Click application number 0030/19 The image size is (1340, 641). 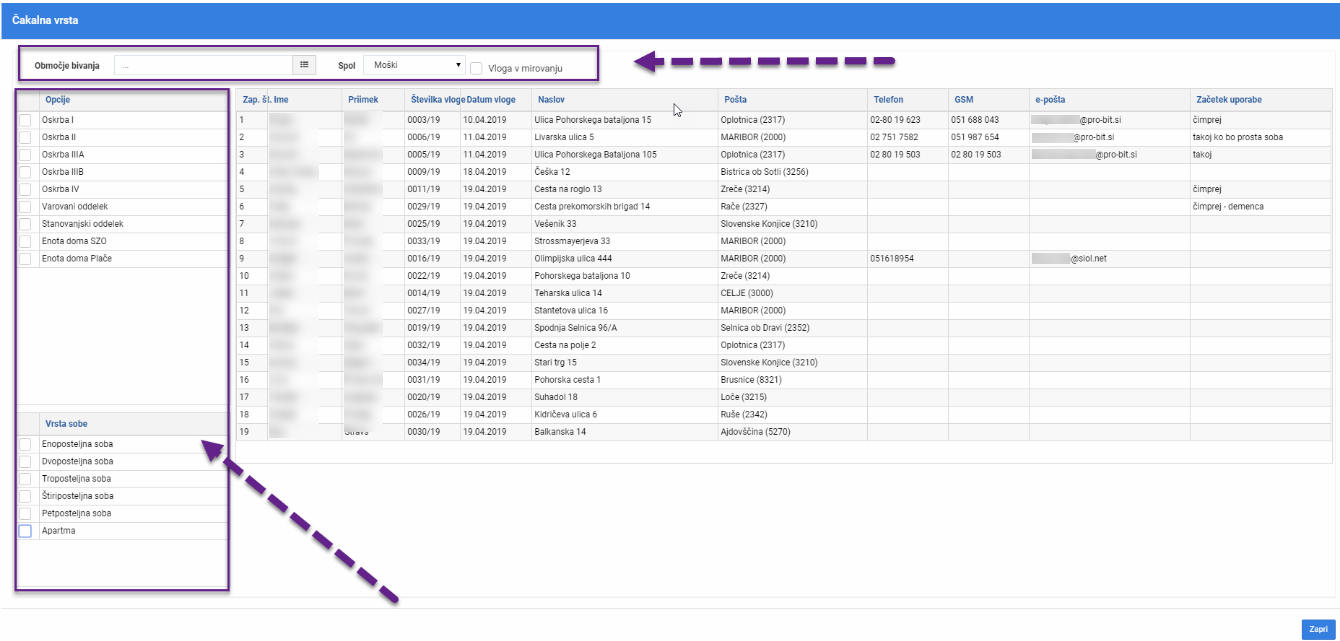tap(423, 432)
